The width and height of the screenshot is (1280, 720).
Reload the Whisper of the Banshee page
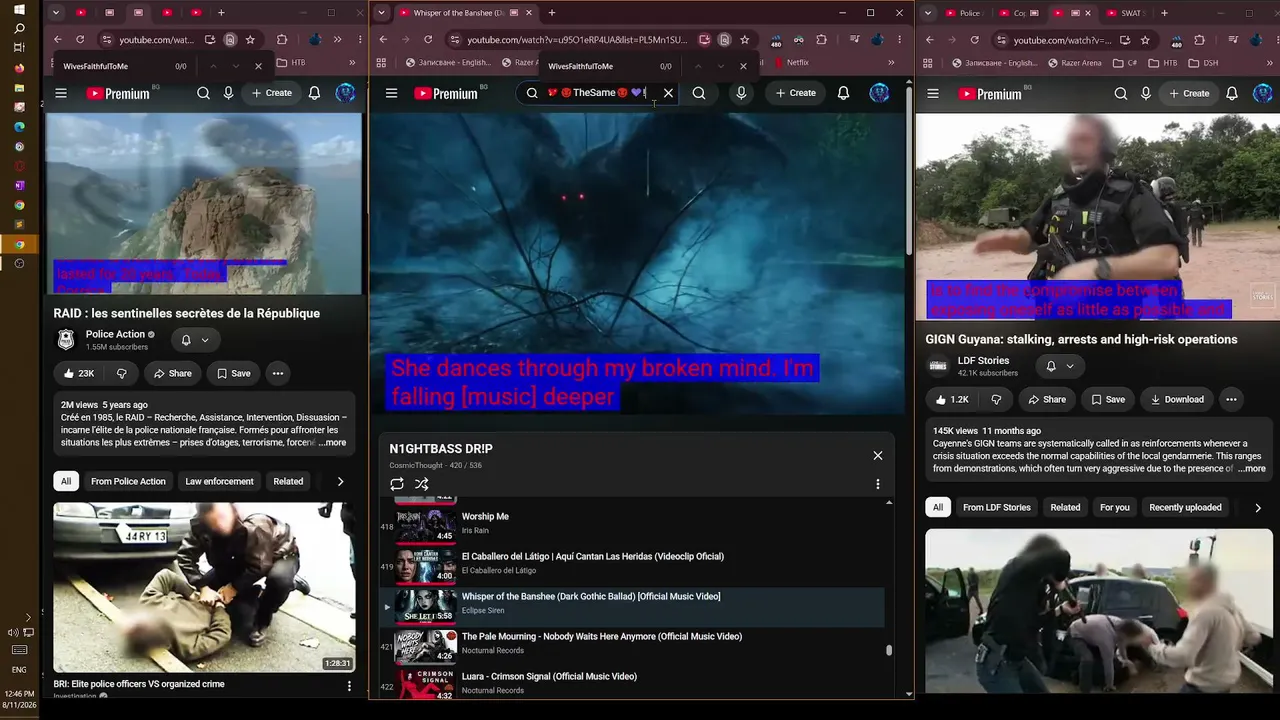[428, 40]
